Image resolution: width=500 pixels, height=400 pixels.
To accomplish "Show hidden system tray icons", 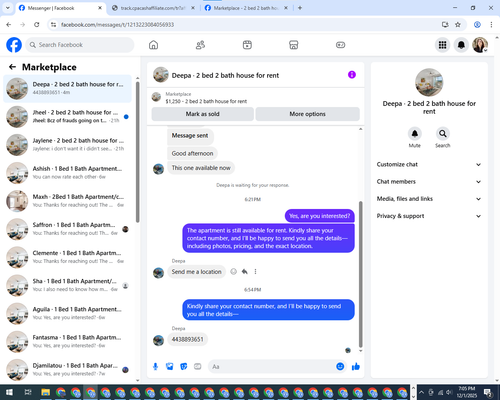I will pyautogui.click(x=421, y=392).
